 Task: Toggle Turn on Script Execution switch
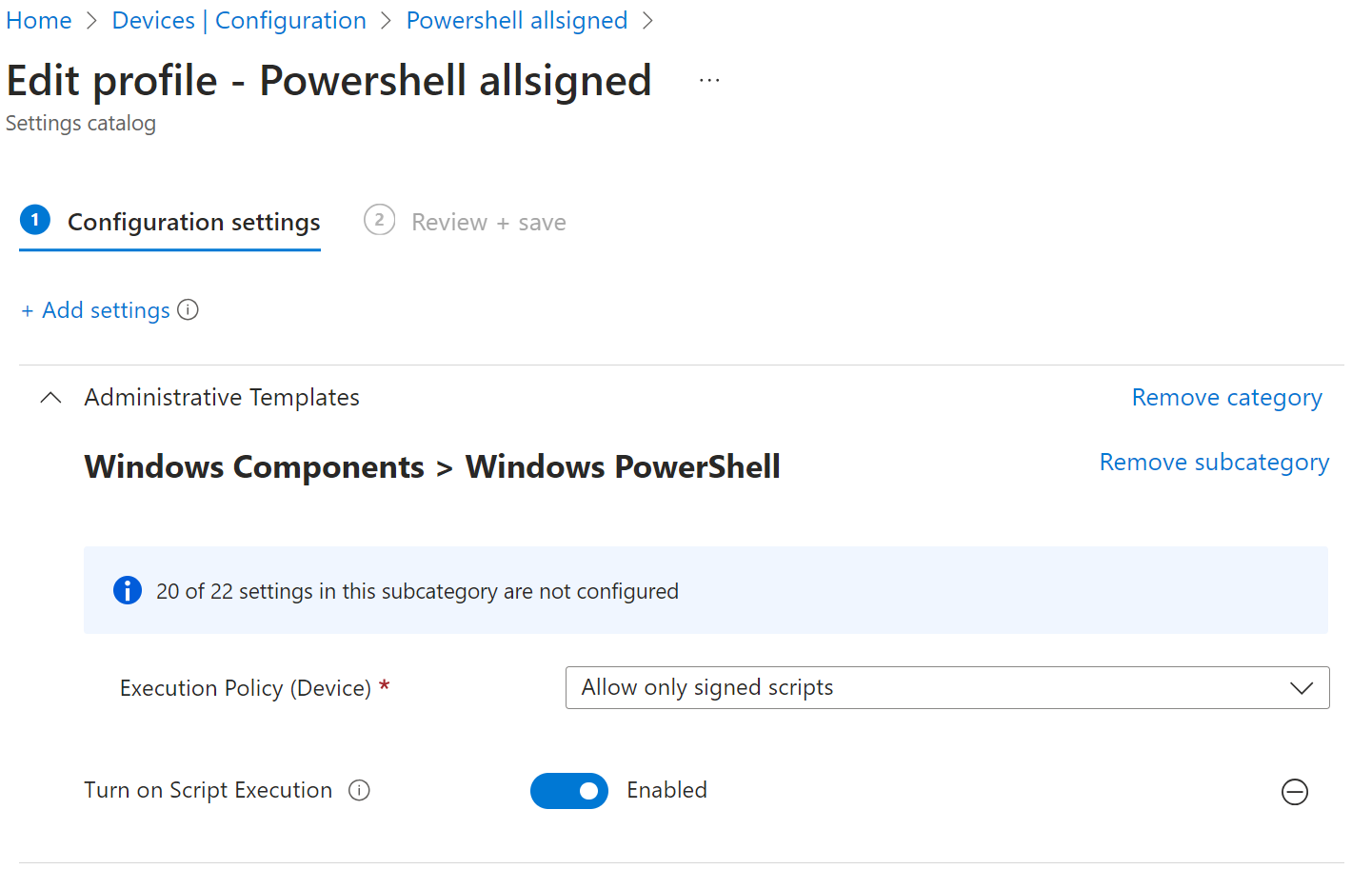click(x=568, y=791)
